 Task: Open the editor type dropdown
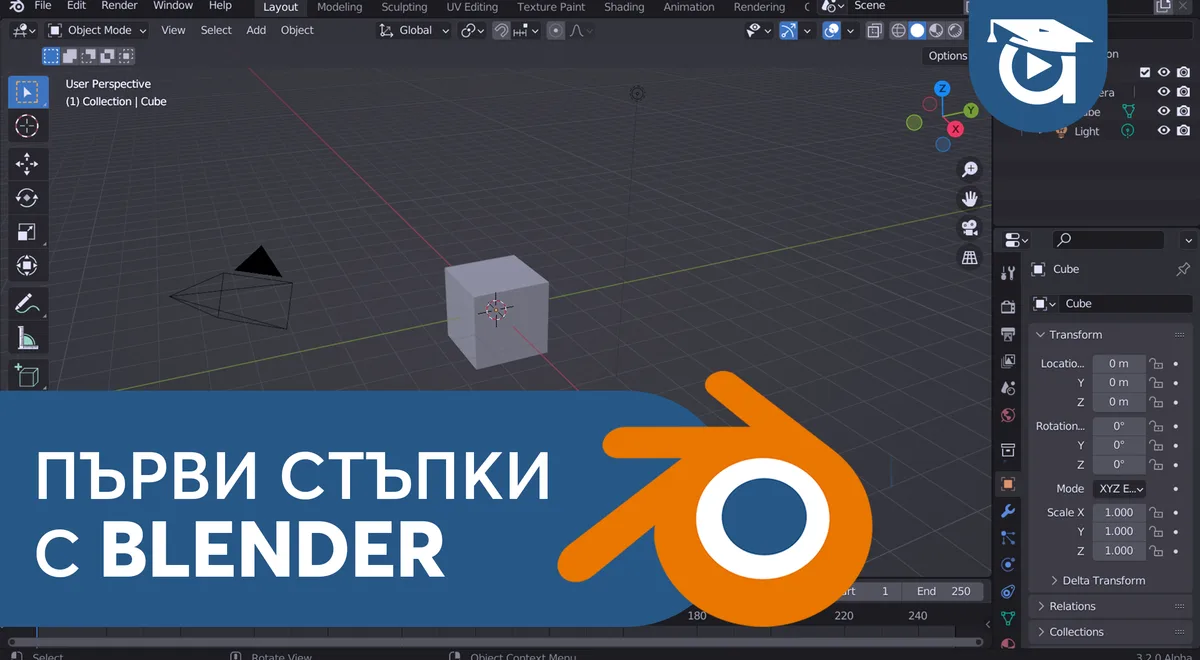pos(23,31)
